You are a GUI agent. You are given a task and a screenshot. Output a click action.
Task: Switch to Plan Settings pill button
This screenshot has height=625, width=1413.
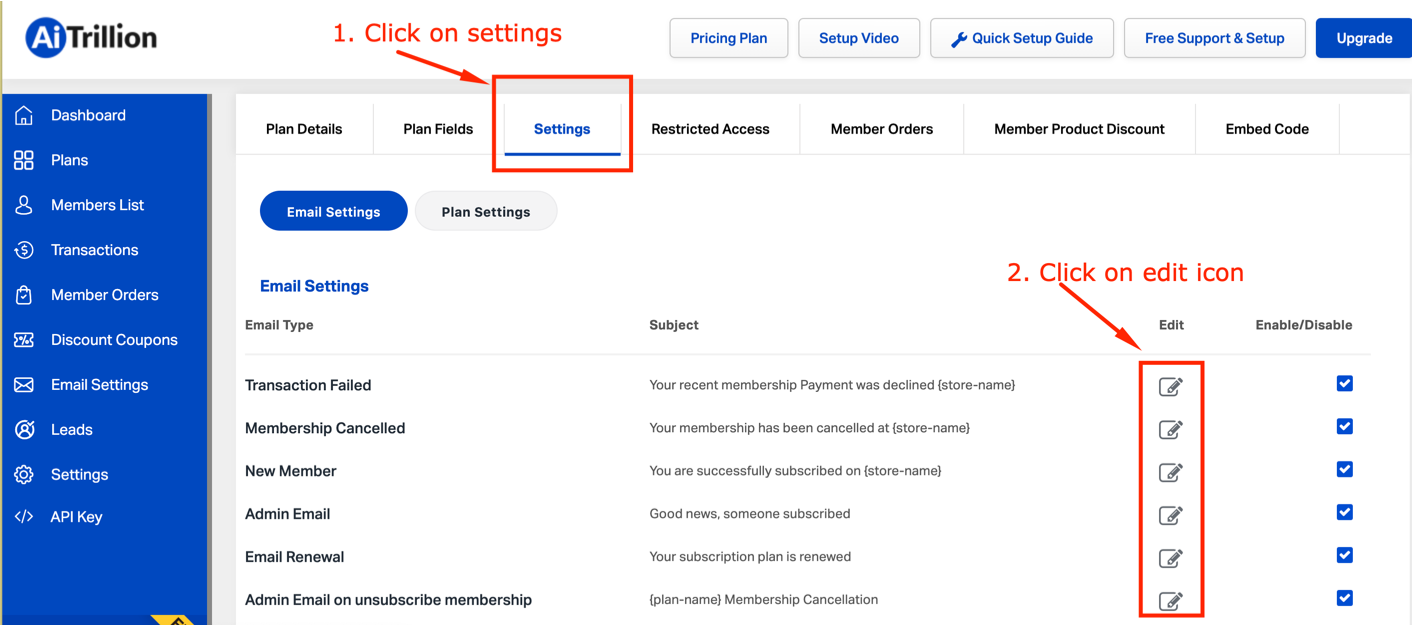click(x=486, y=211)
